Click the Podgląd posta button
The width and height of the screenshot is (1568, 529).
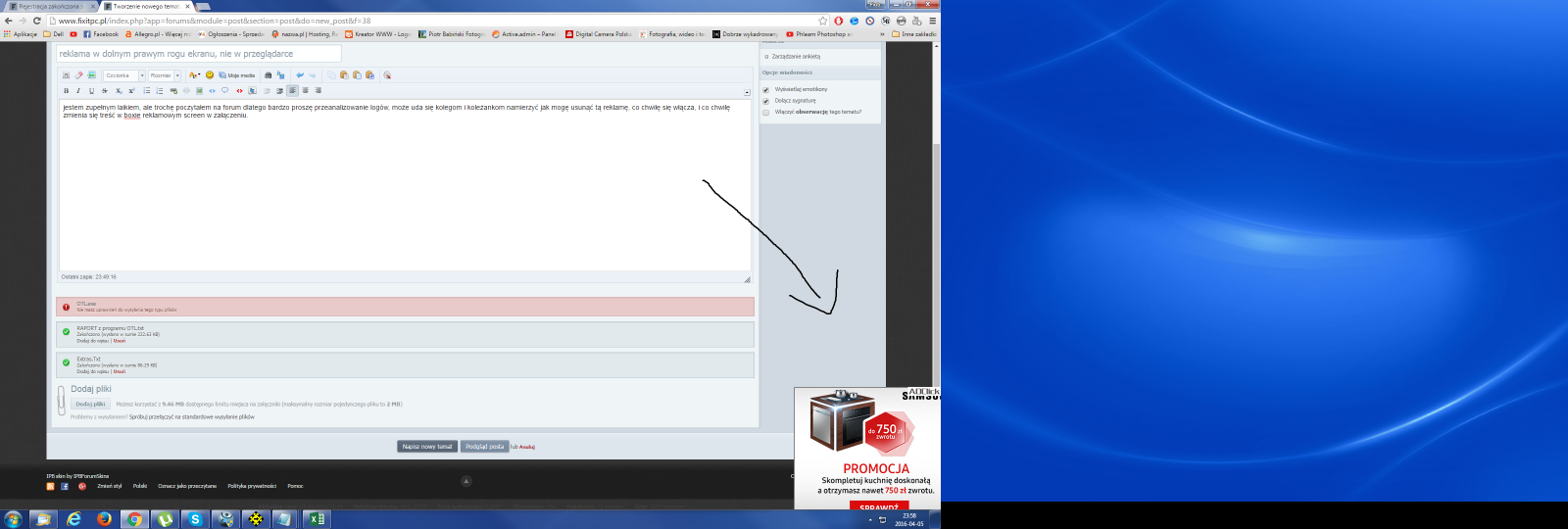click(484, 446)
